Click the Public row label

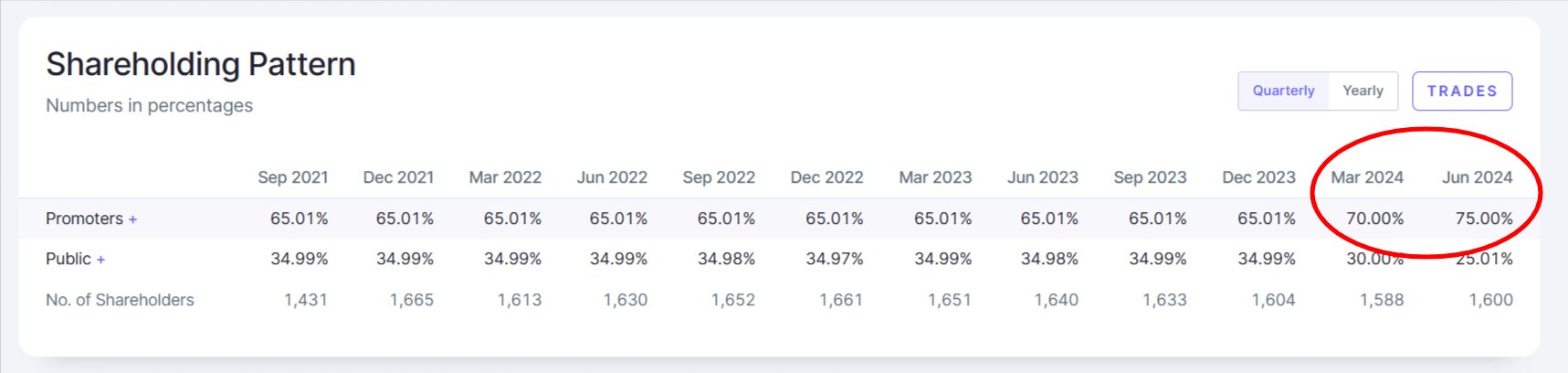(68, 259)
